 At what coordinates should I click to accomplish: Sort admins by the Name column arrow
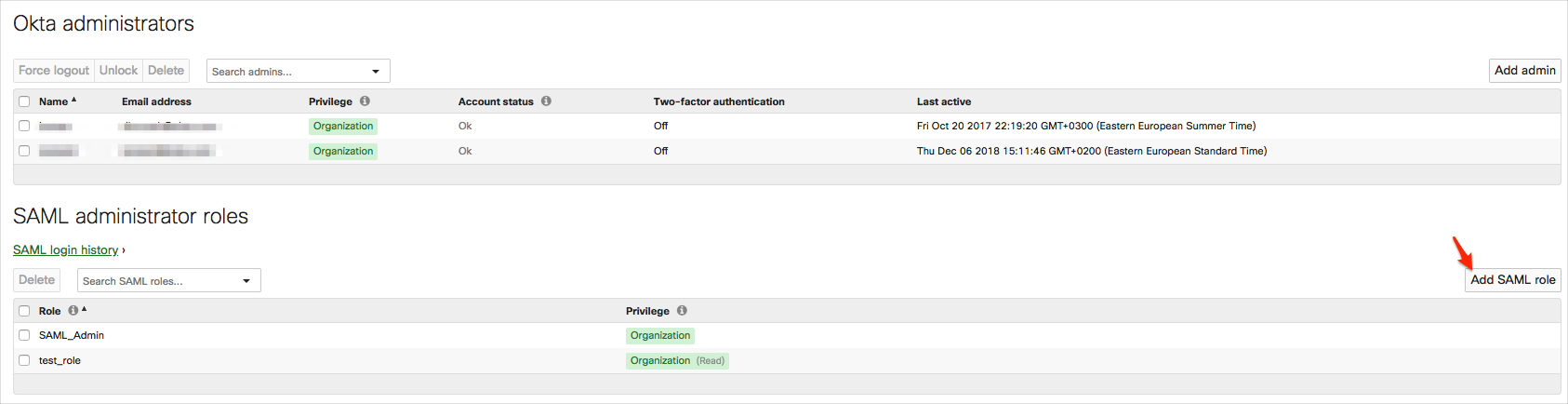tap(74, 101)
